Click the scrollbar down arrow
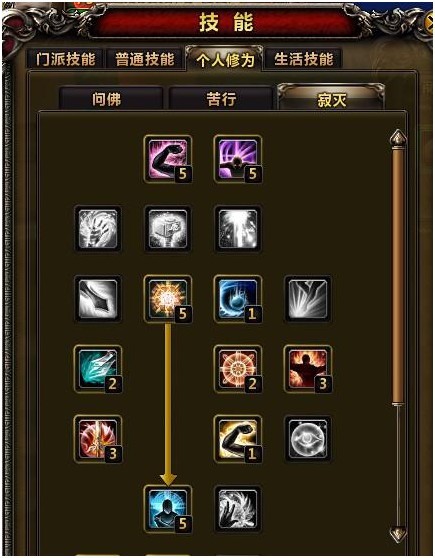The width and height of the screenshot is (435, 558). (398, 535)
